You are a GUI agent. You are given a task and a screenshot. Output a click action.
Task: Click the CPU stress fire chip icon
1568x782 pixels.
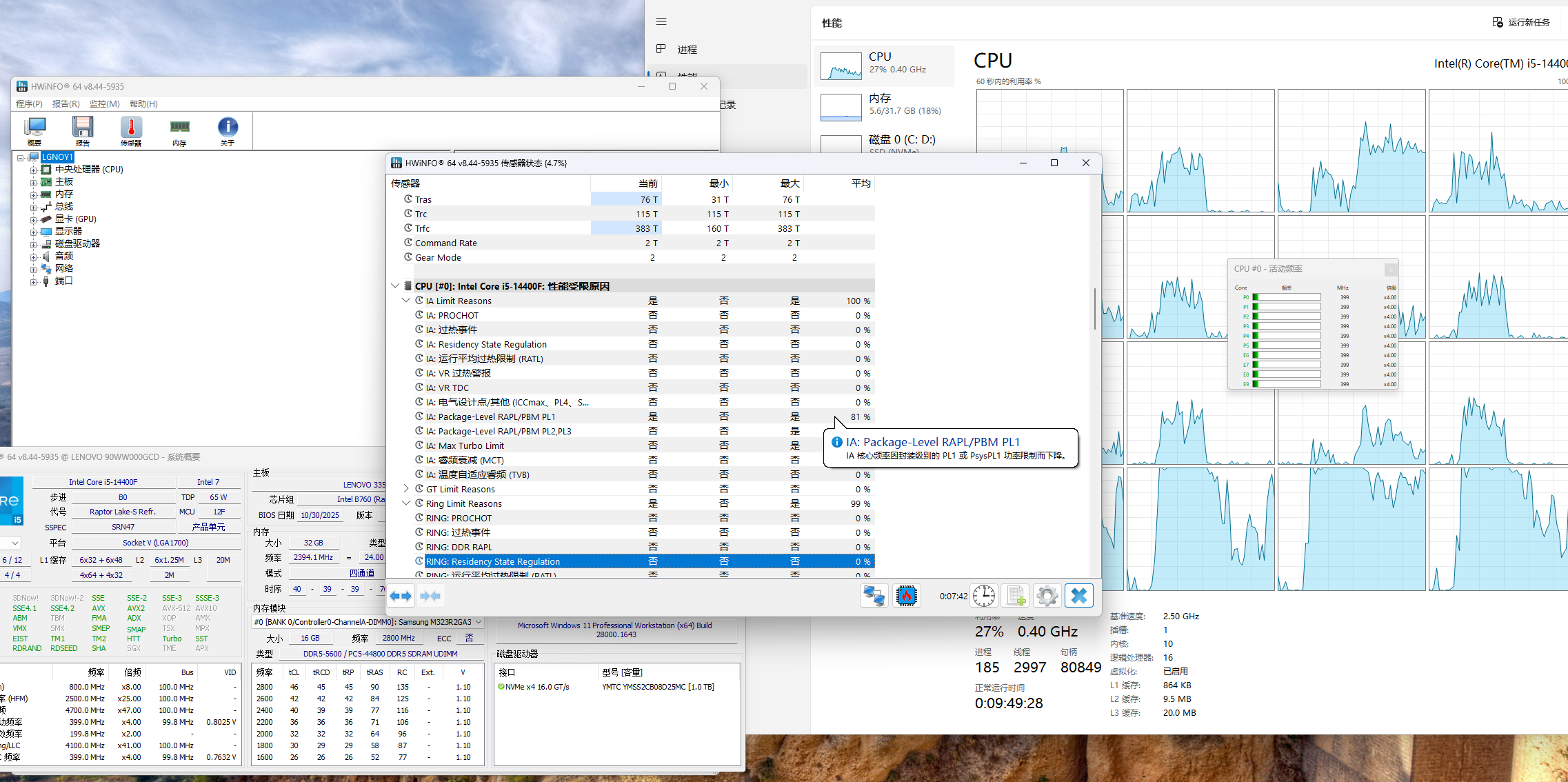(907, 596)
